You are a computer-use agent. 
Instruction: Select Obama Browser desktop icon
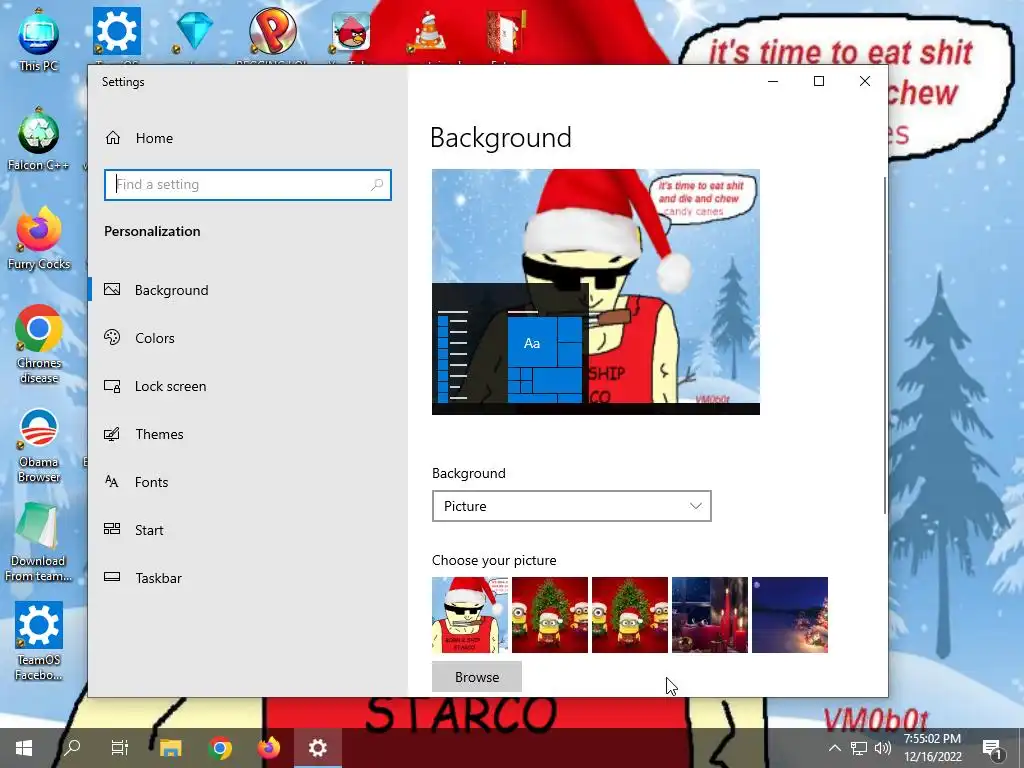pyautogui.click(x=39, y=445)
